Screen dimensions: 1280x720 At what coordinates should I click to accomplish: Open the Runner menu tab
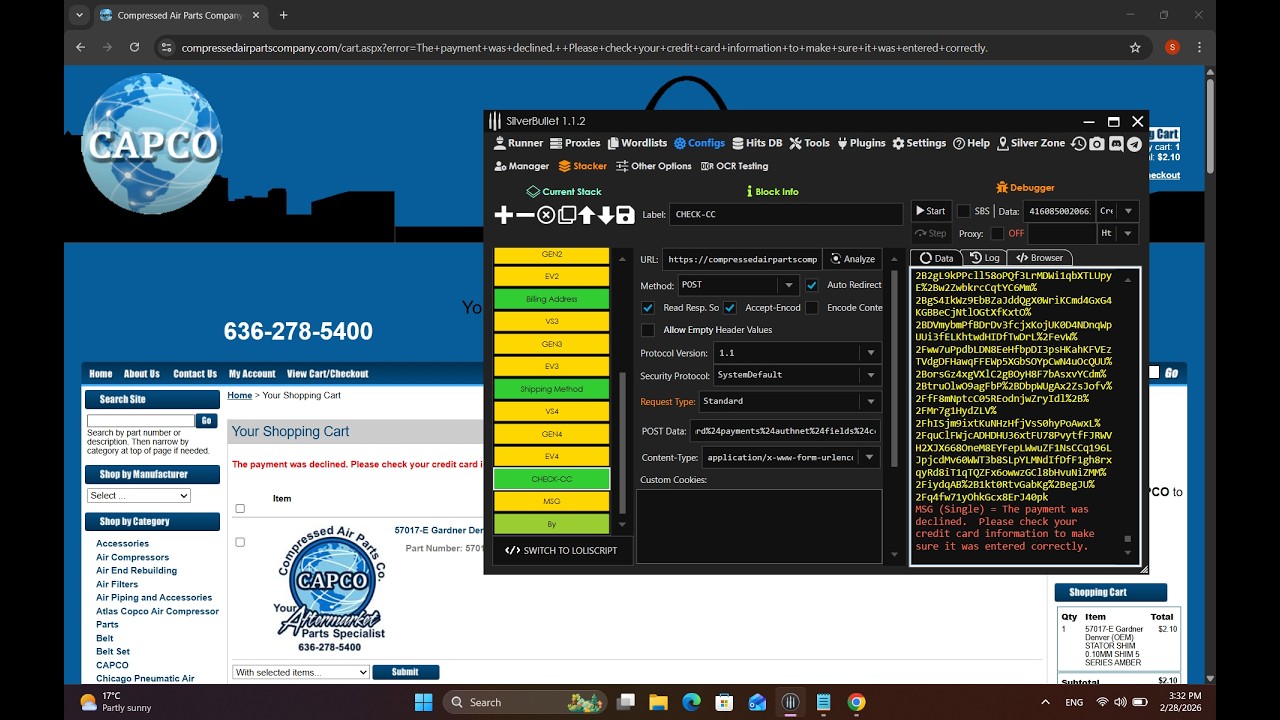point(518,143)
